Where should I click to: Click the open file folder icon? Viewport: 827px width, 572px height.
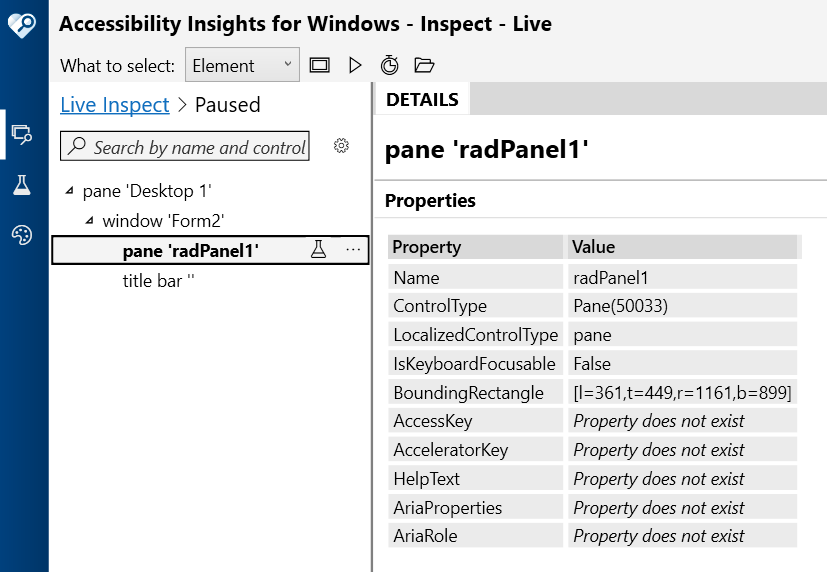(x=424, y=66)
